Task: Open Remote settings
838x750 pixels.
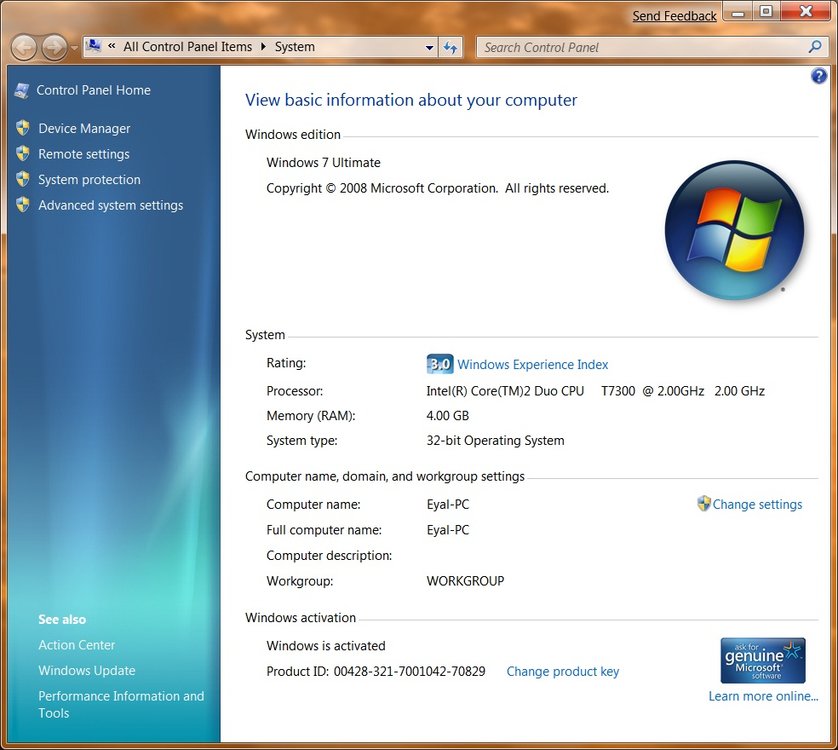Action: pos(84,154)
